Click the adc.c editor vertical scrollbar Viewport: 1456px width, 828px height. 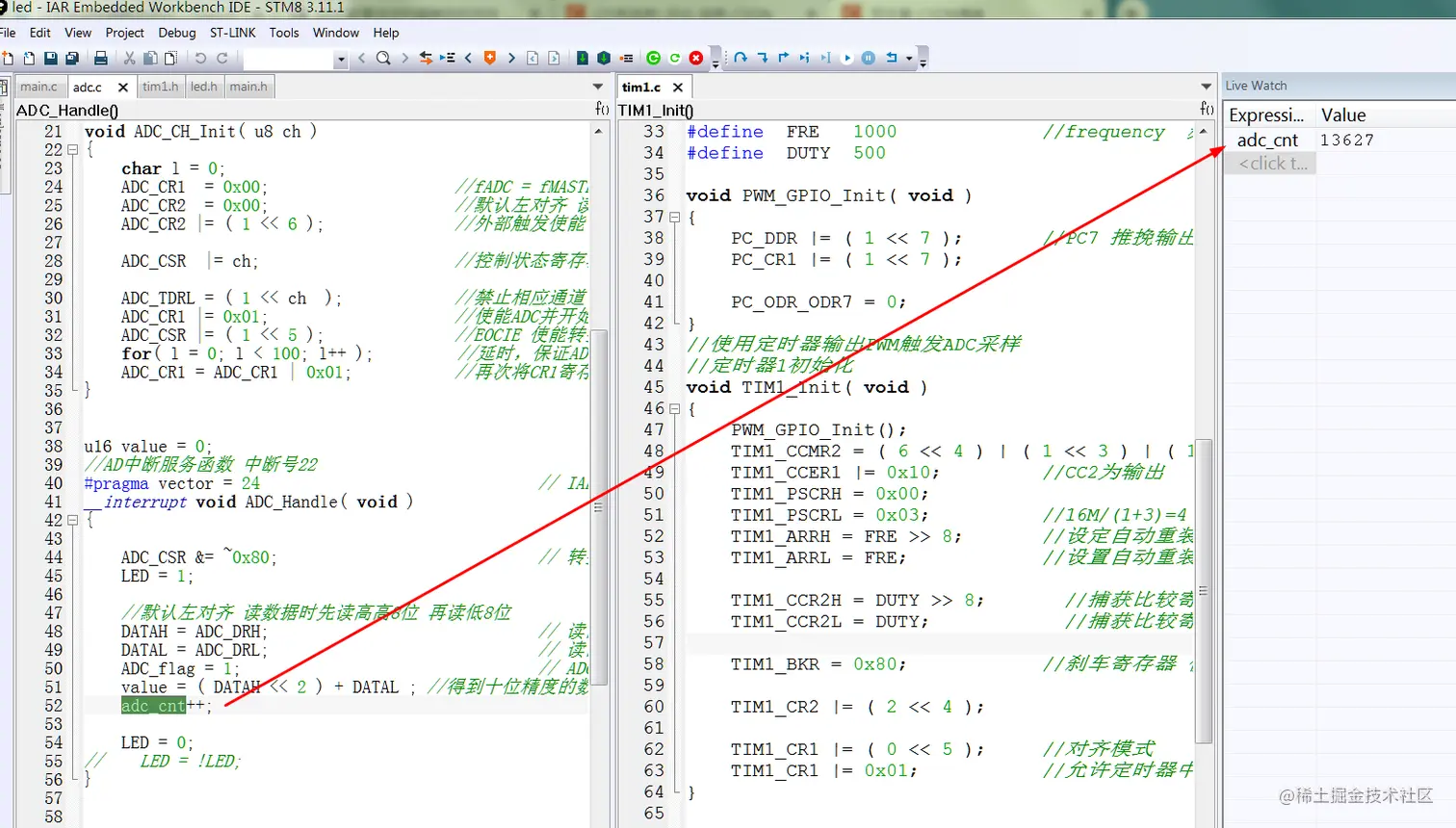tap(598, 508)
